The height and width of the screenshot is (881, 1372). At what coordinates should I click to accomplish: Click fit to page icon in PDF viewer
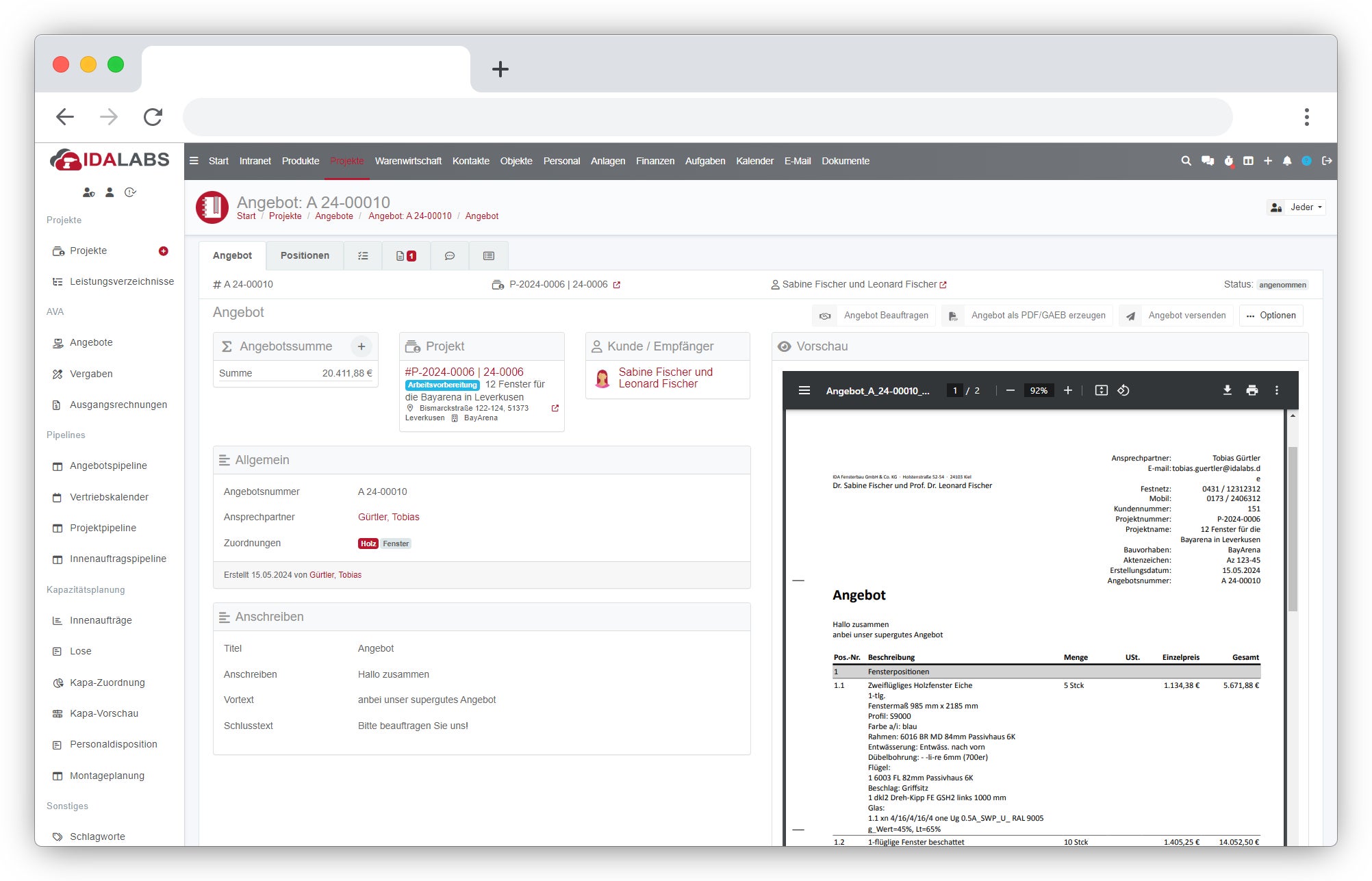point(1102,390)
